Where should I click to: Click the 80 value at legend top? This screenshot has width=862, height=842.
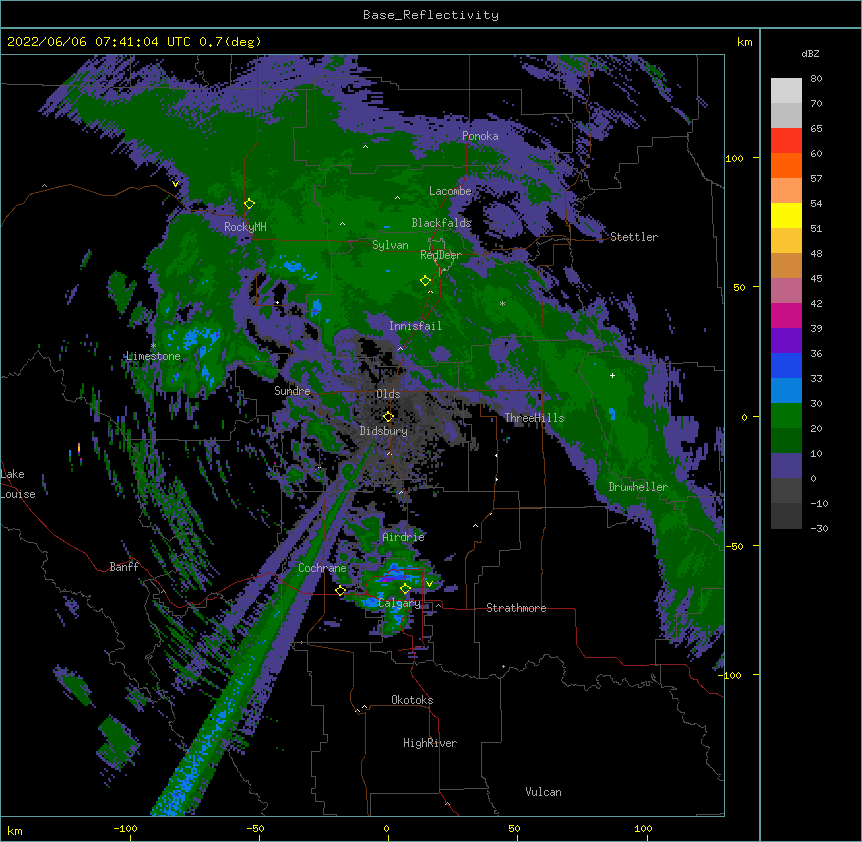816,79
